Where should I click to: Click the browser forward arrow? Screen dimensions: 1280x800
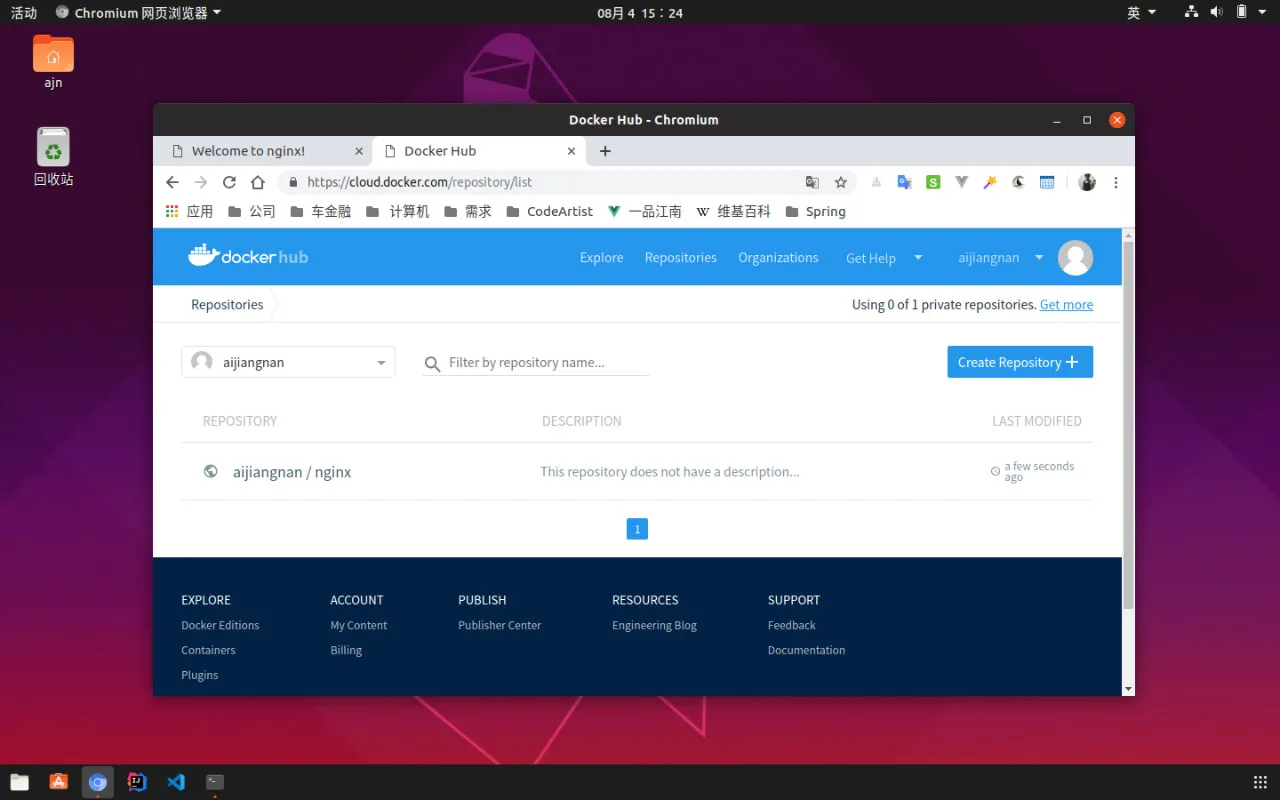201,182
